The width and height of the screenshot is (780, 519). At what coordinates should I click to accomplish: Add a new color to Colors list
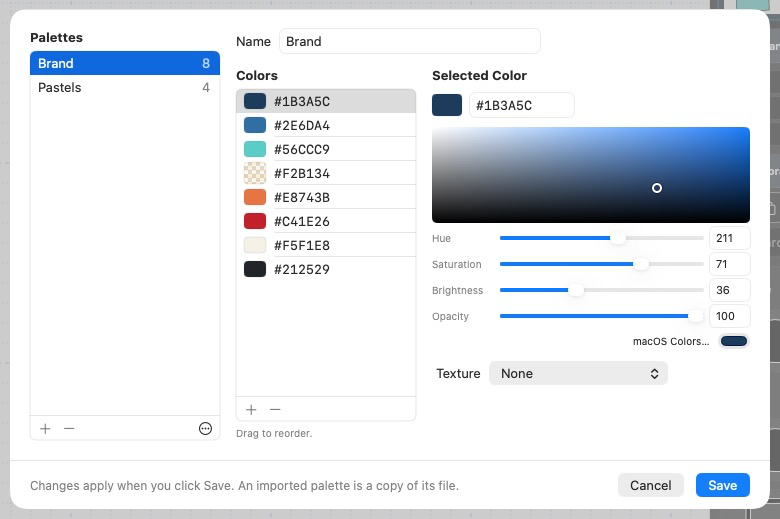coord(251,410)
